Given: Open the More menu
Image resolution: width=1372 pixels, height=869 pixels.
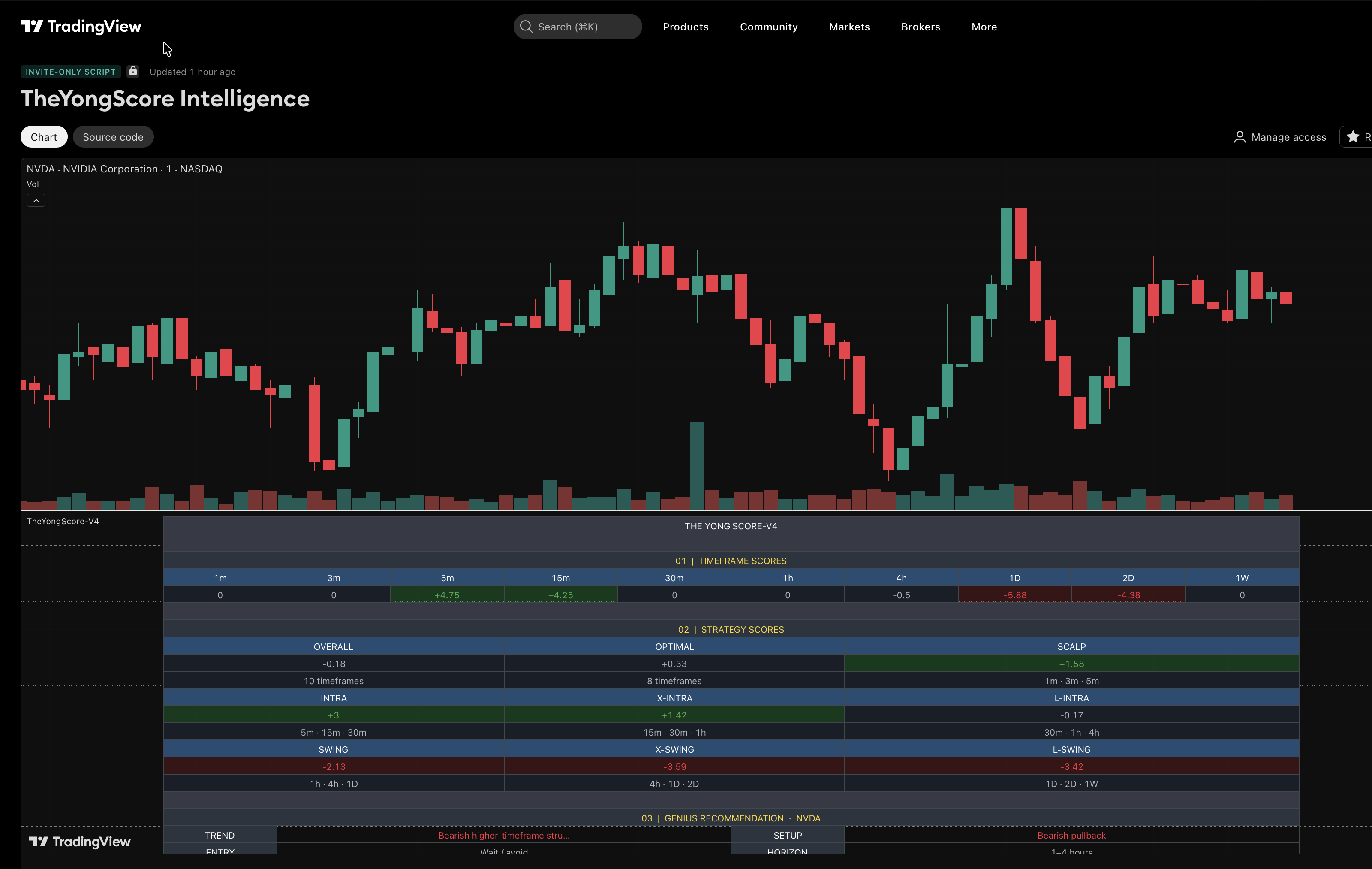Looking at the screenshot, I should [x=984, y=27].
